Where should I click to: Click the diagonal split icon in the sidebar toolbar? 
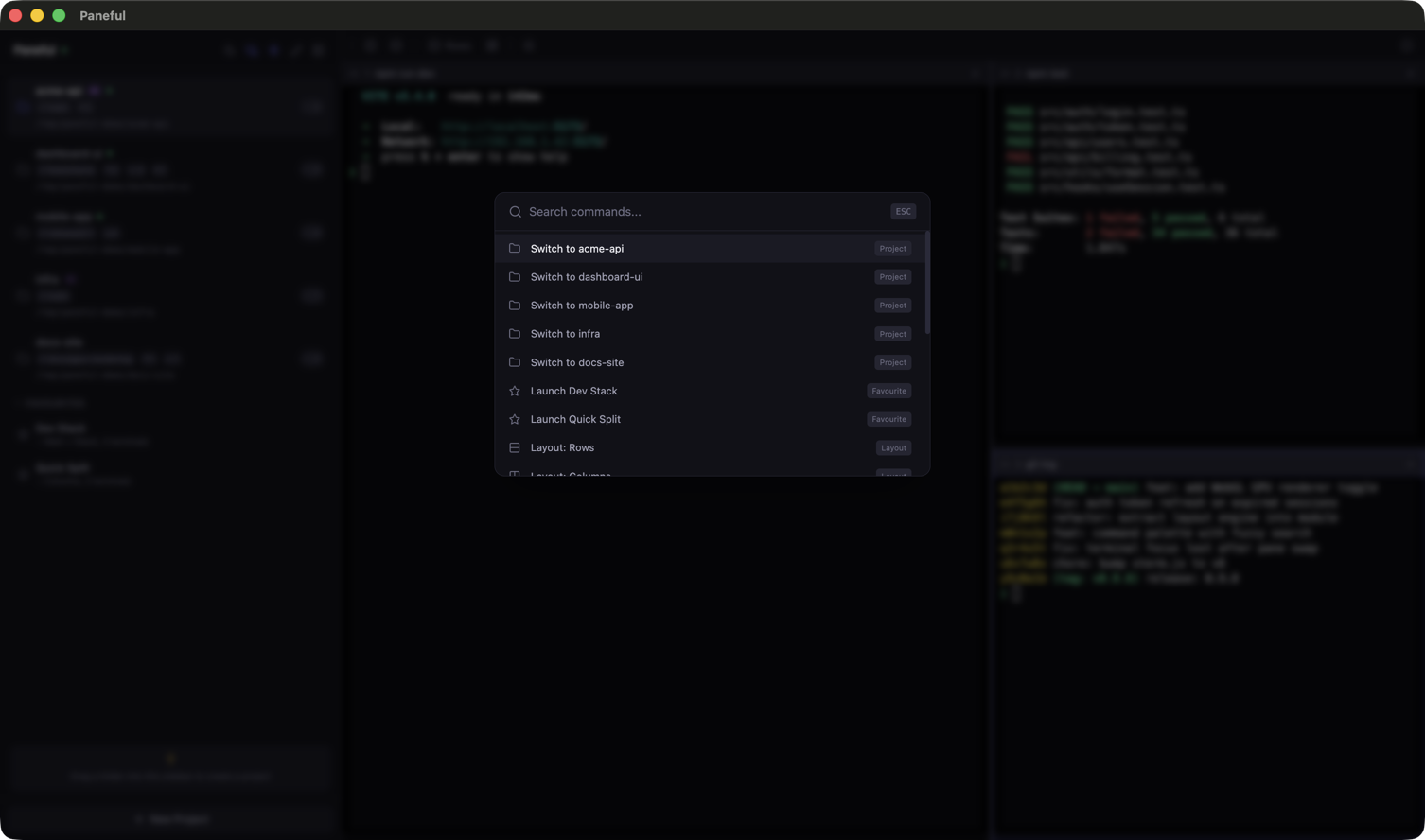(x=296, y=50)
